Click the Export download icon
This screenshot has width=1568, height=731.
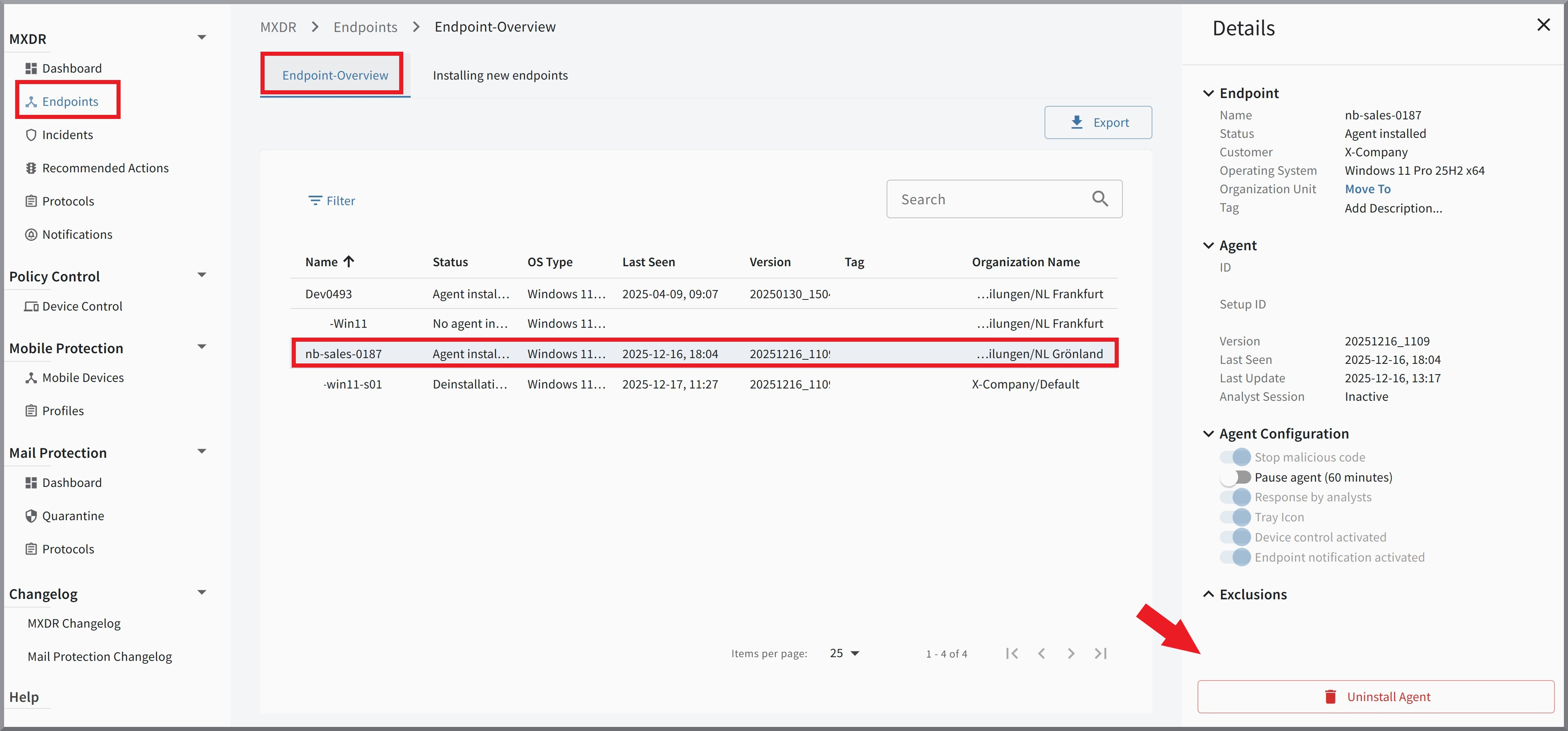pos(1077,122)
